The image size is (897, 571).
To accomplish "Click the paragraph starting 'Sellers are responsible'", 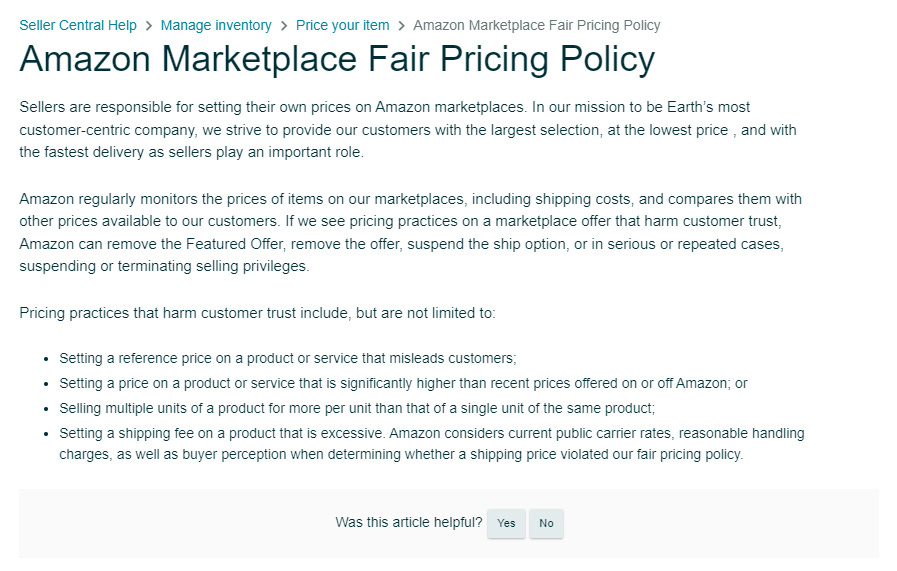I will pos(408,129).
